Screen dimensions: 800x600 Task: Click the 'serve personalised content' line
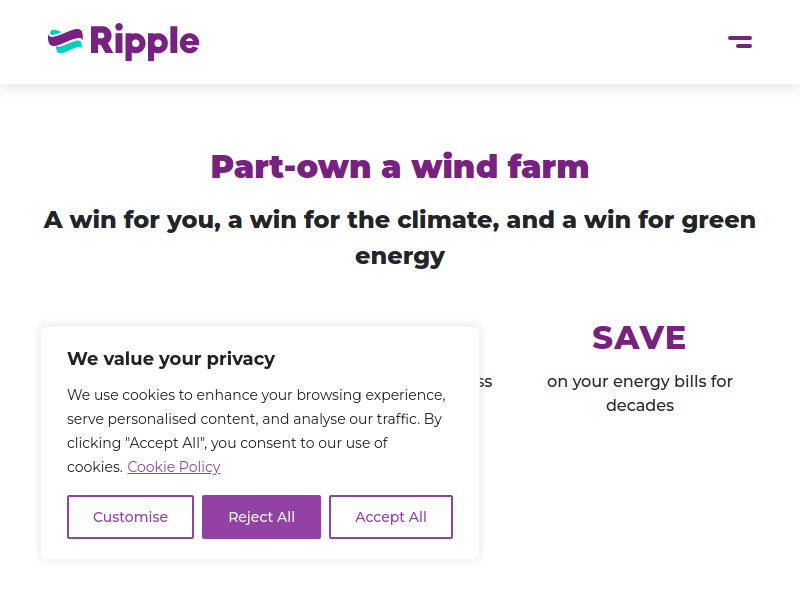click(x=254, y=419)
